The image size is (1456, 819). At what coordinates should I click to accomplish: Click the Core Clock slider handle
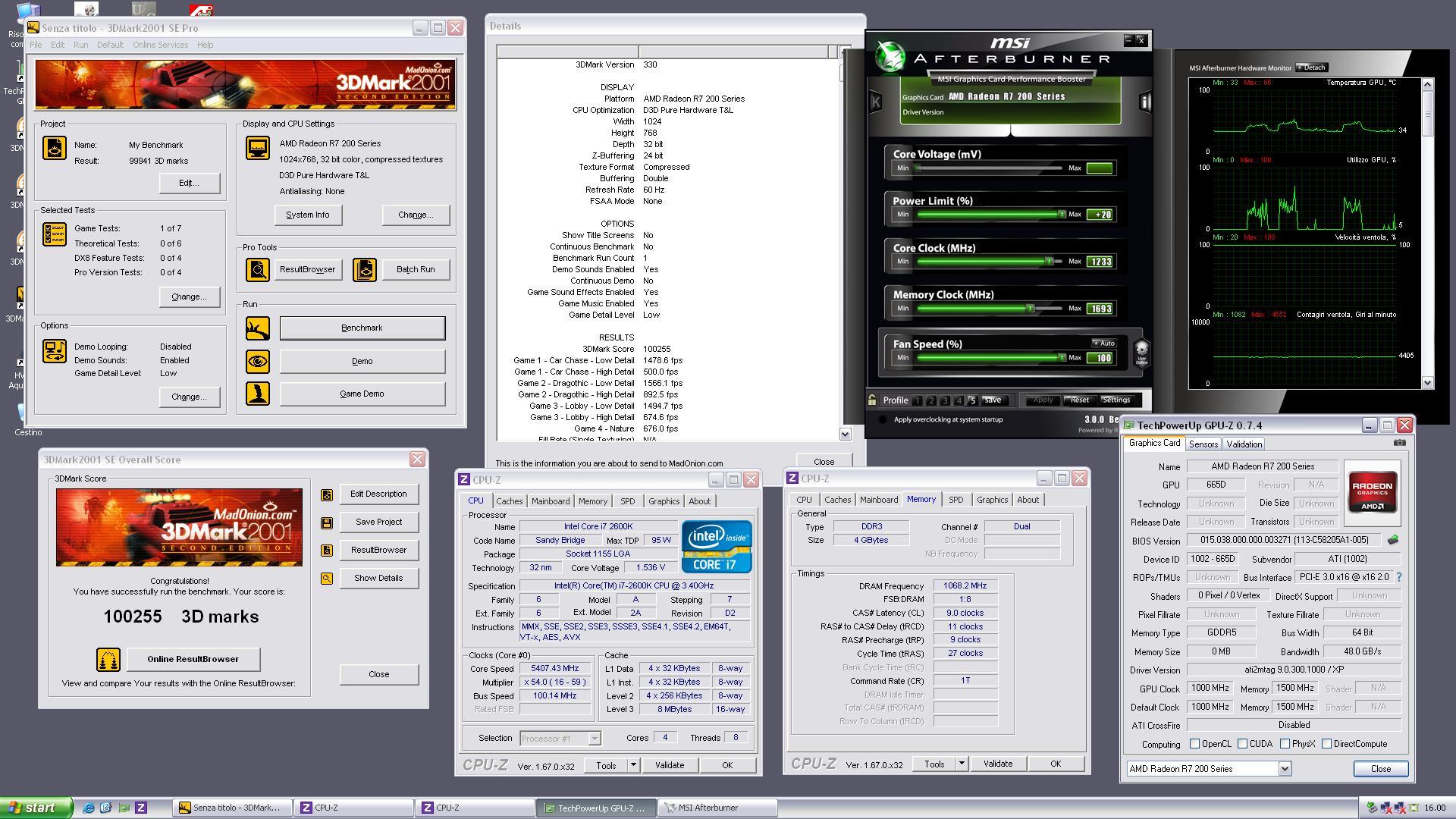[x=1050, y=262]
